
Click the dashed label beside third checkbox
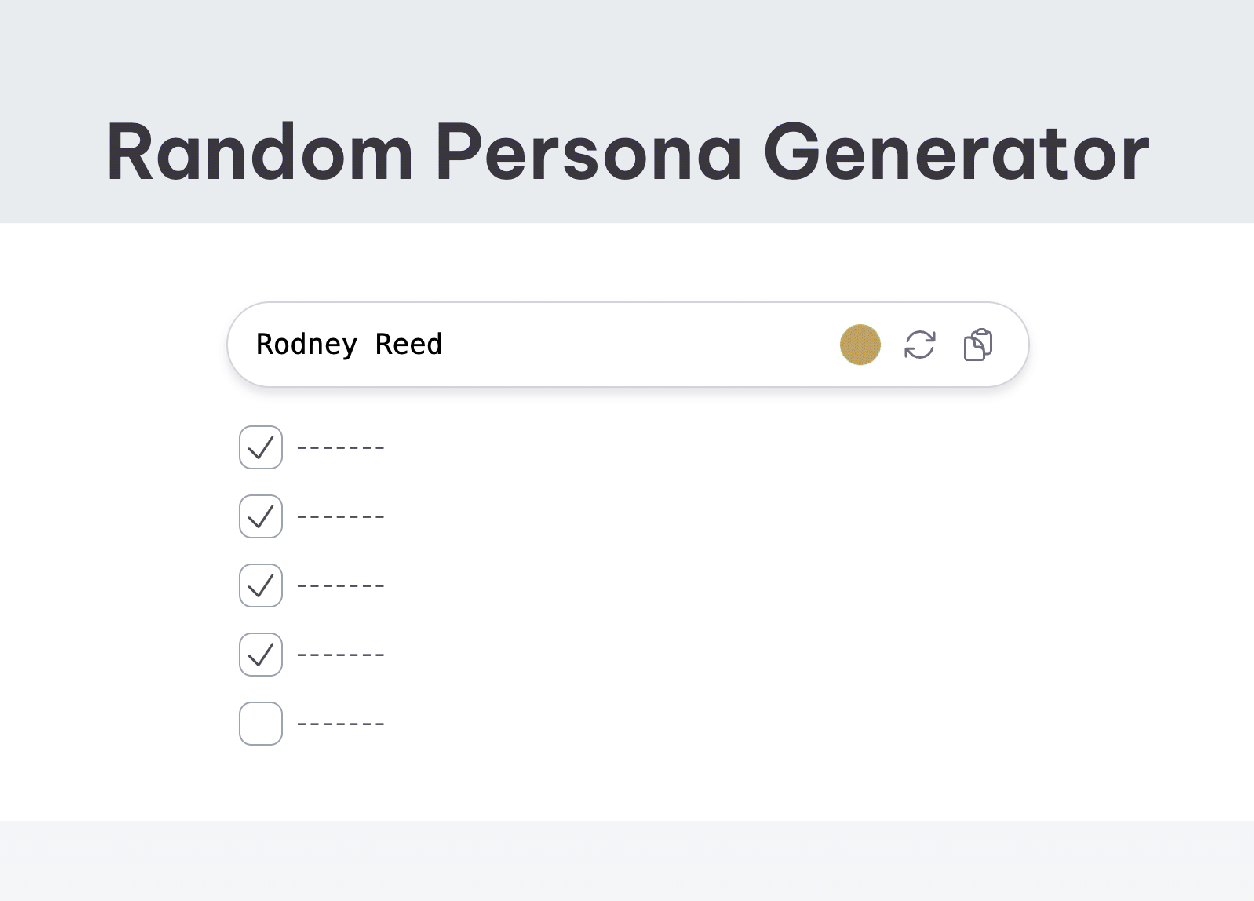coord(341,586)
